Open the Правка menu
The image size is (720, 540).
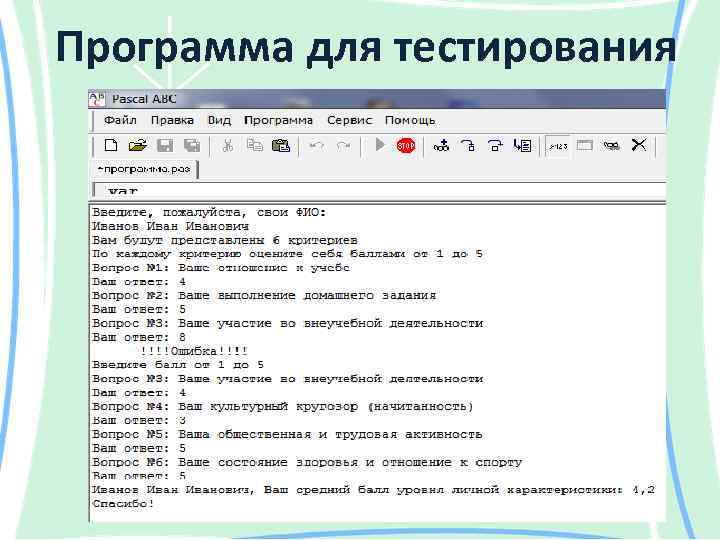pyautogui.click(x=172, y=120)
